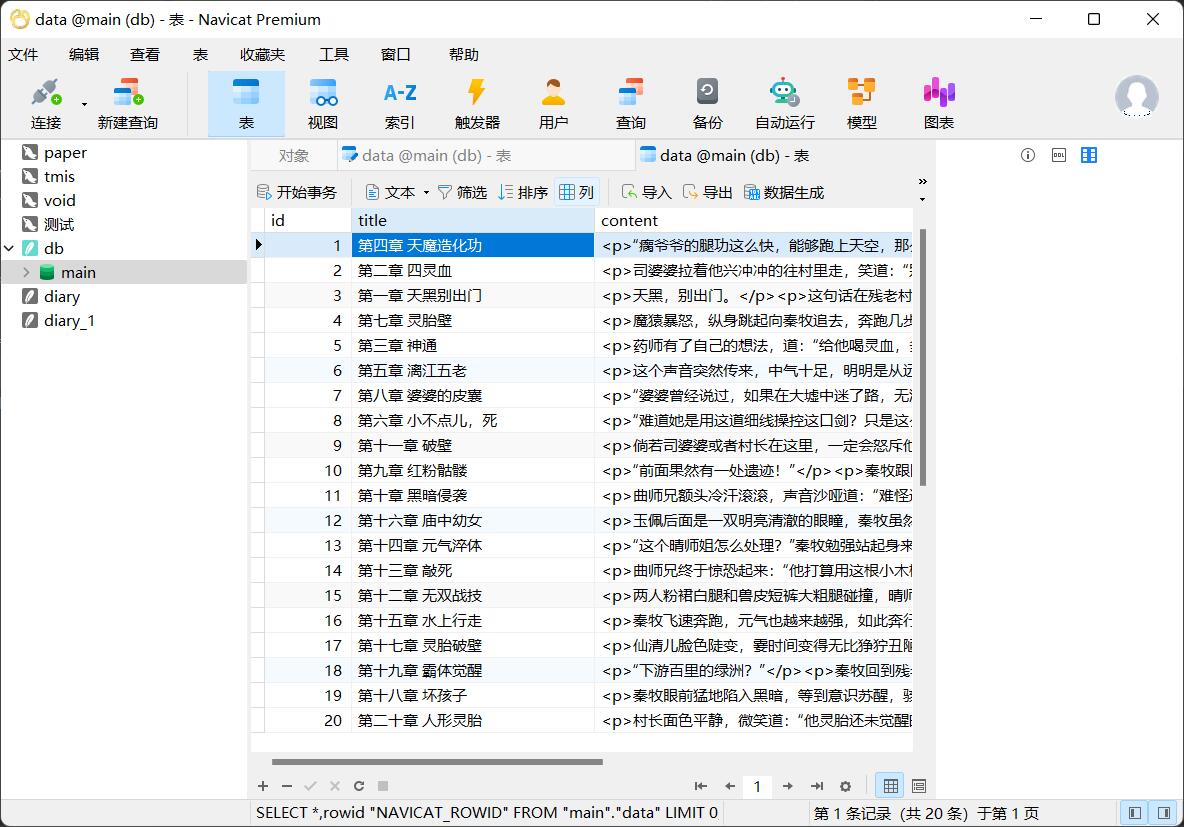Screen dimensions: 1184x827
Task: Click the page number input field
Action: click(757, 786)
